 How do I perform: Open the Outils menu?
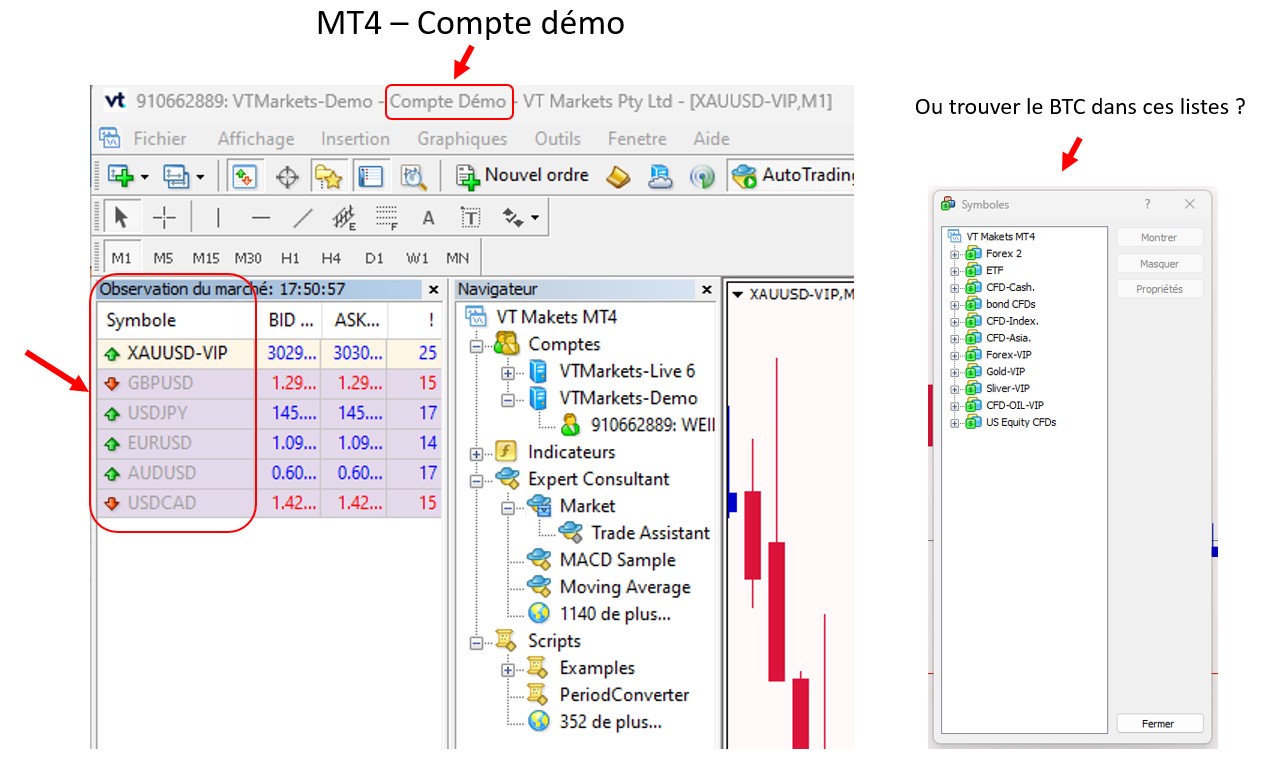[557, 139]
